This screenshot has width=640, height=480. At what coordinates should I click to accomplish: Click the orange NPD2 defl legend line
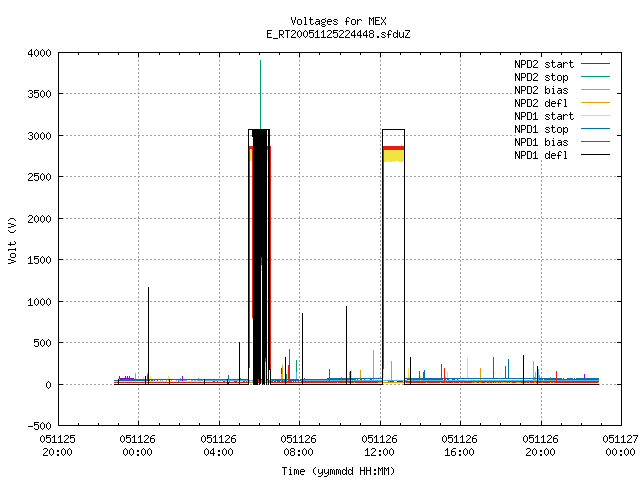click(595, 103)
